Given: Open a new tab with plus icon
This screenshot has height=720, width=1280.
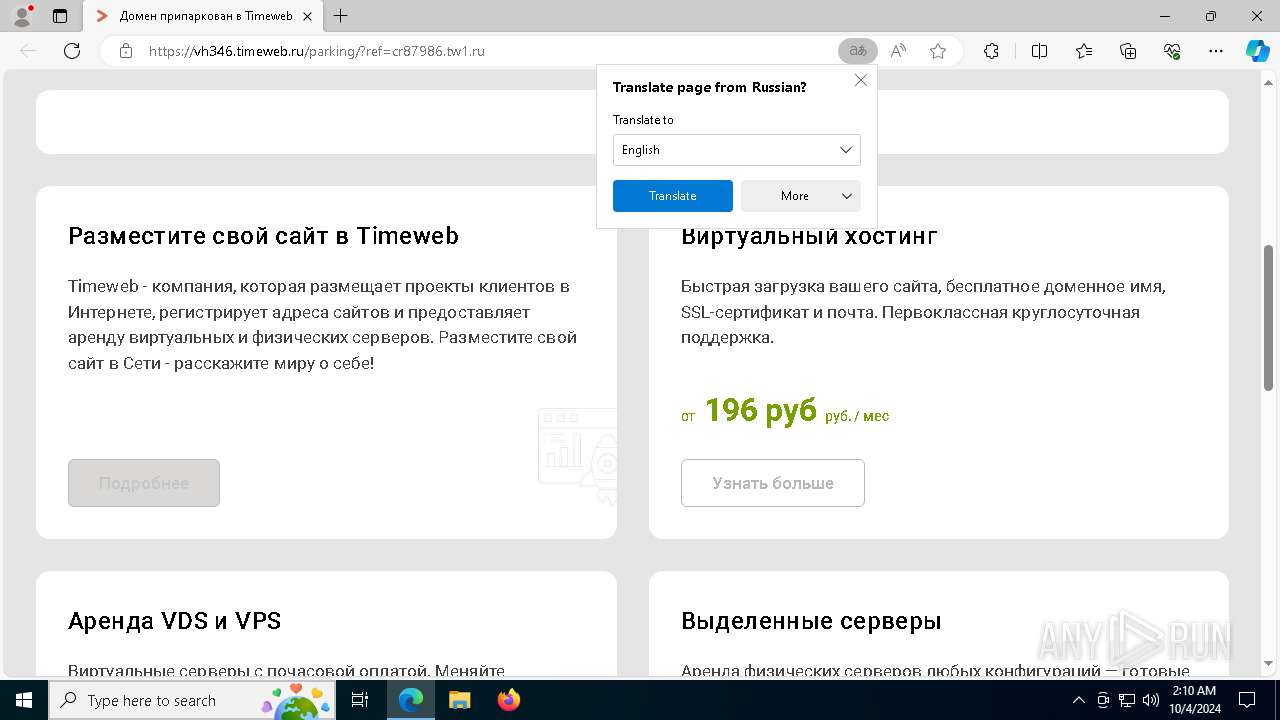Looking at the screenshot, I should pyautogui.click(x=341, y=16).
